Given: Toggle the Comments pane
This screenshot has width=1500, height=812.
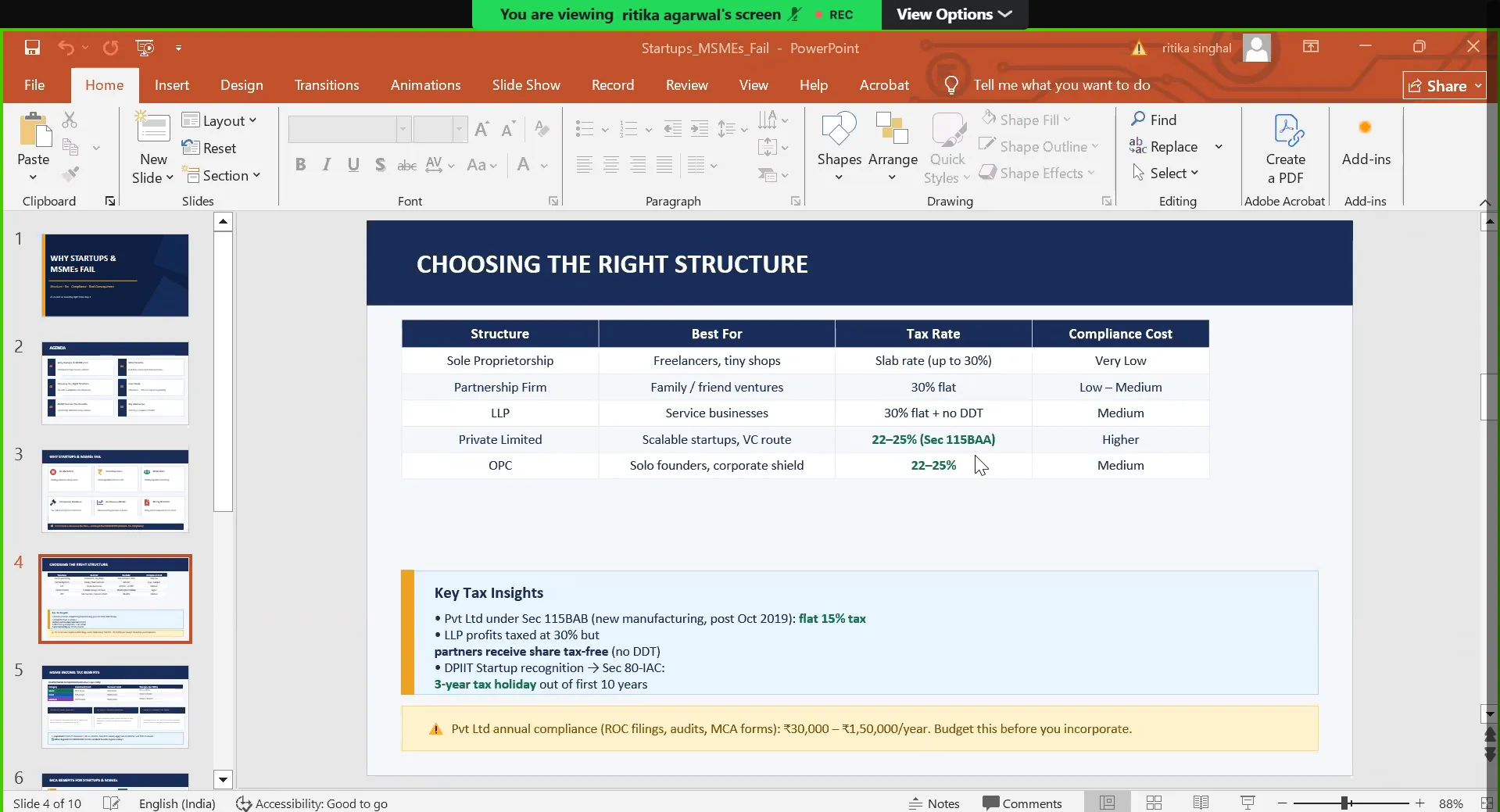Looking at the screenshot, I should click(x=1022, y=803).
